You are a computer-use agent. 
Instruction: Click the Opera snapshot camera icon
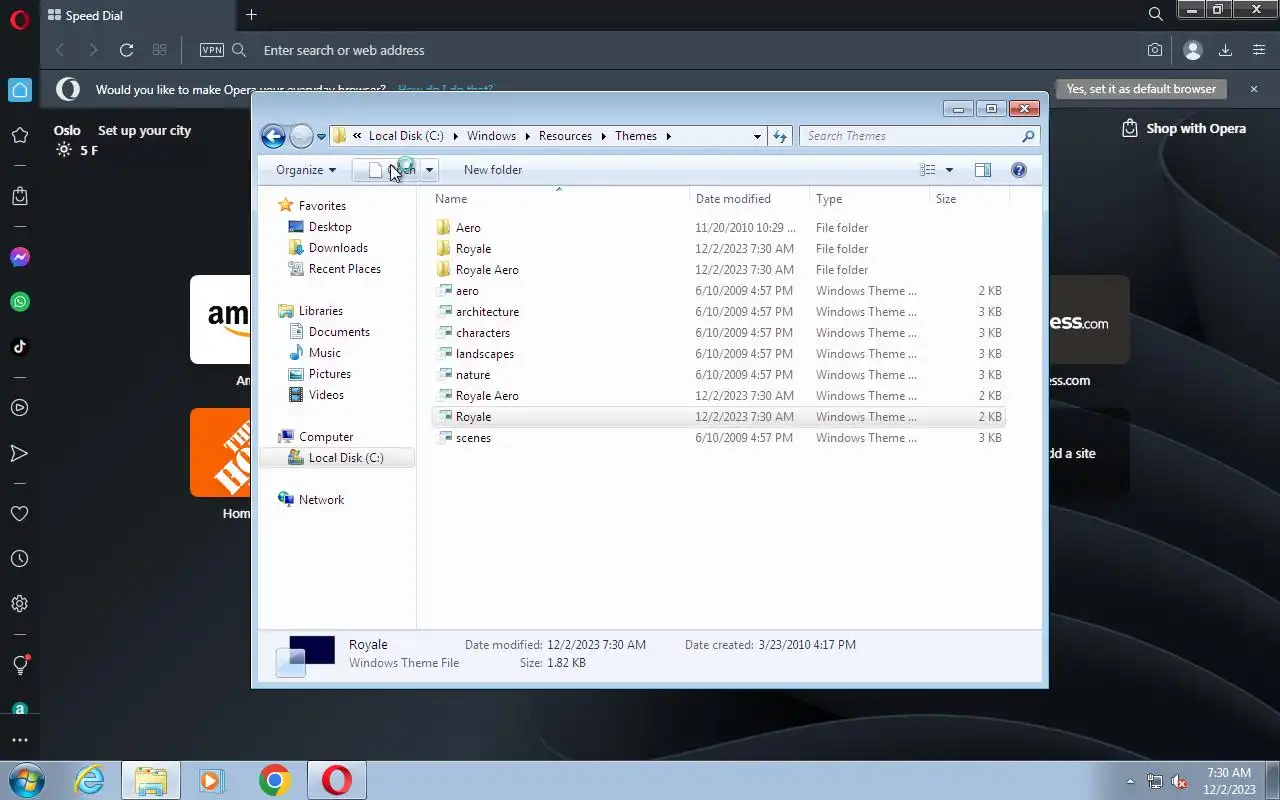coord(1155,50)
